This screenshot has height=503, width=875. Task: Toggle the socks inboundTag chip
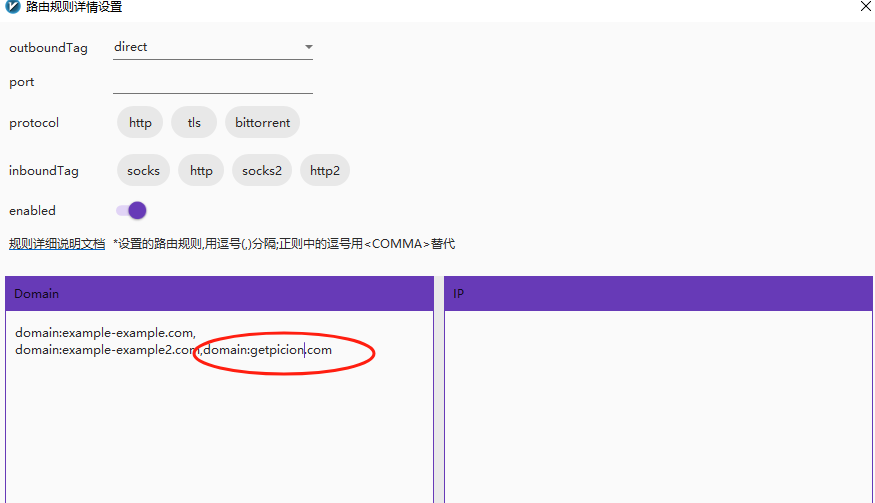(143, 170)
